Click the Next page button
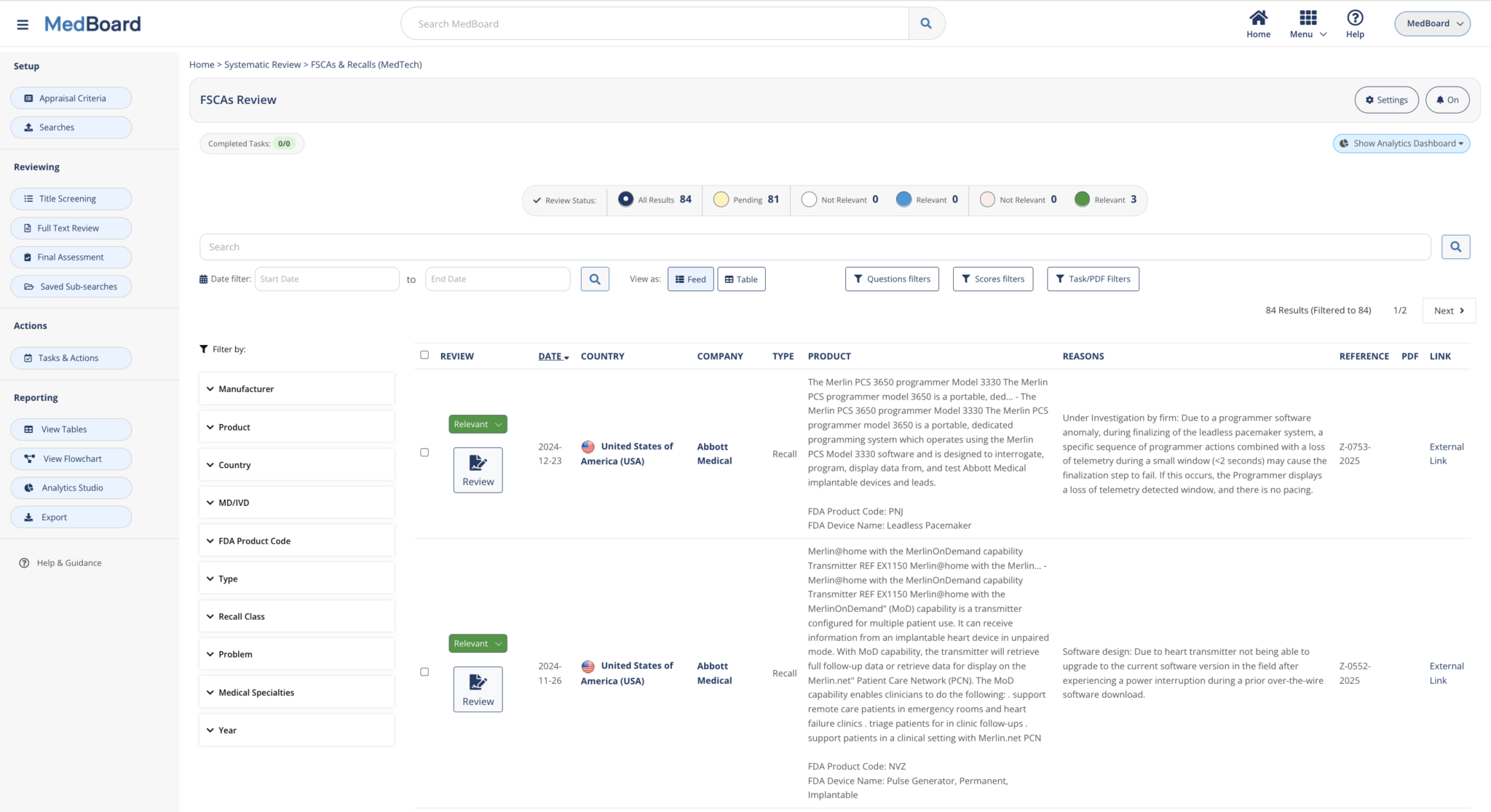The height and width of the screenshot is (812, 1491). [1448, 310]
